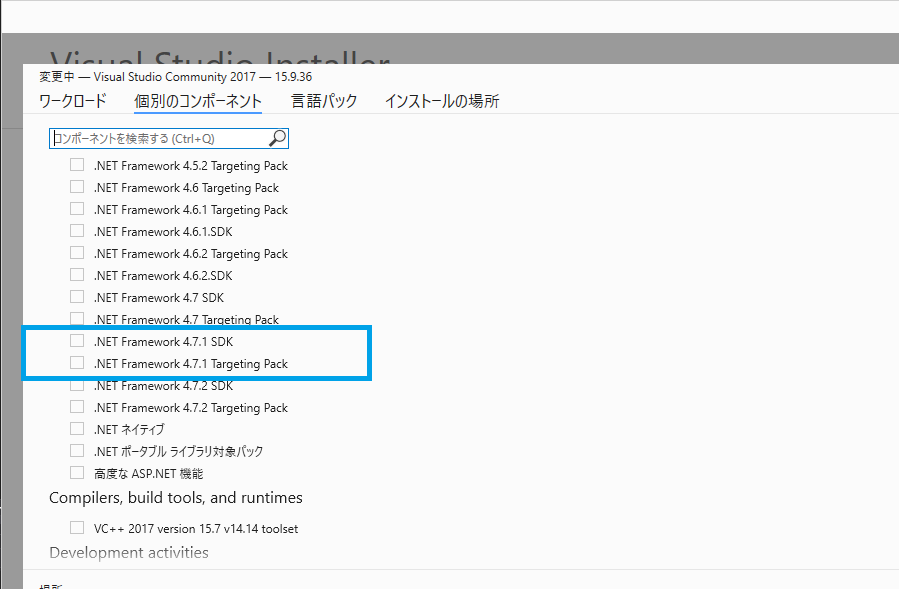
Task: Tick .NET Framework 4.6 Targeting Pack checkbox
Action: click(77, 187)
